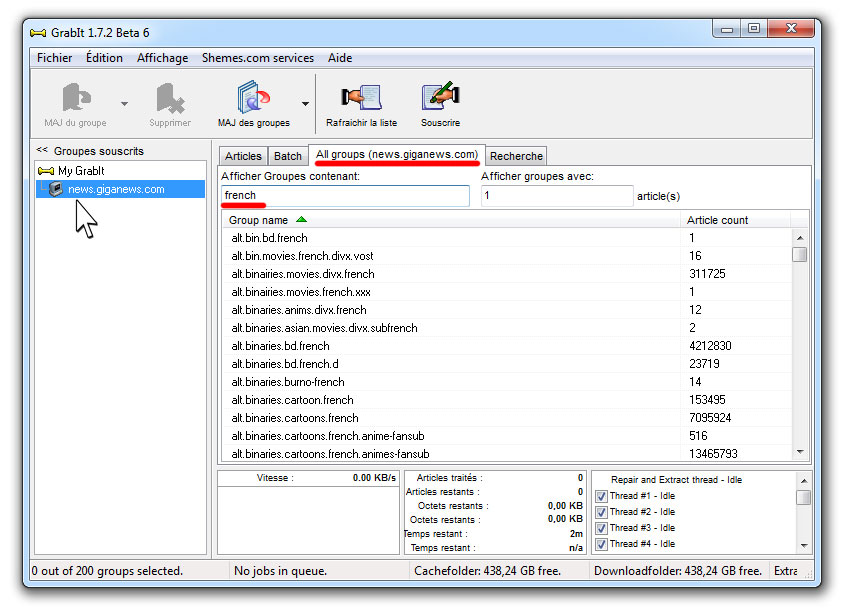The width and height of the screenshot is (842, 608).
Task: Click the article count 311725
Action: pyautogui.click(x=707, y=274)
